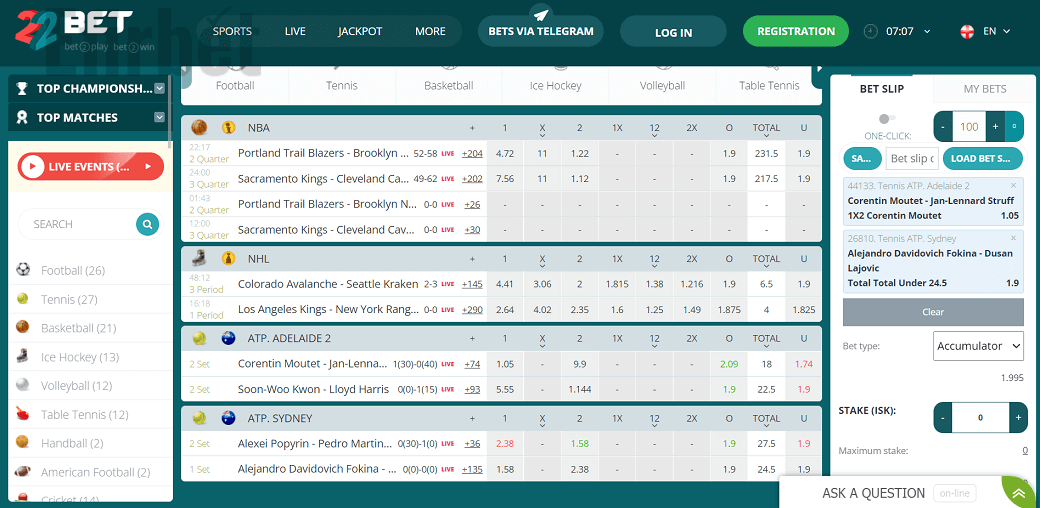This screenshot has height=508, width=1040.
Task: Remove Davidovich Fokina bet from slip
Action: (x=1013, y=238)
